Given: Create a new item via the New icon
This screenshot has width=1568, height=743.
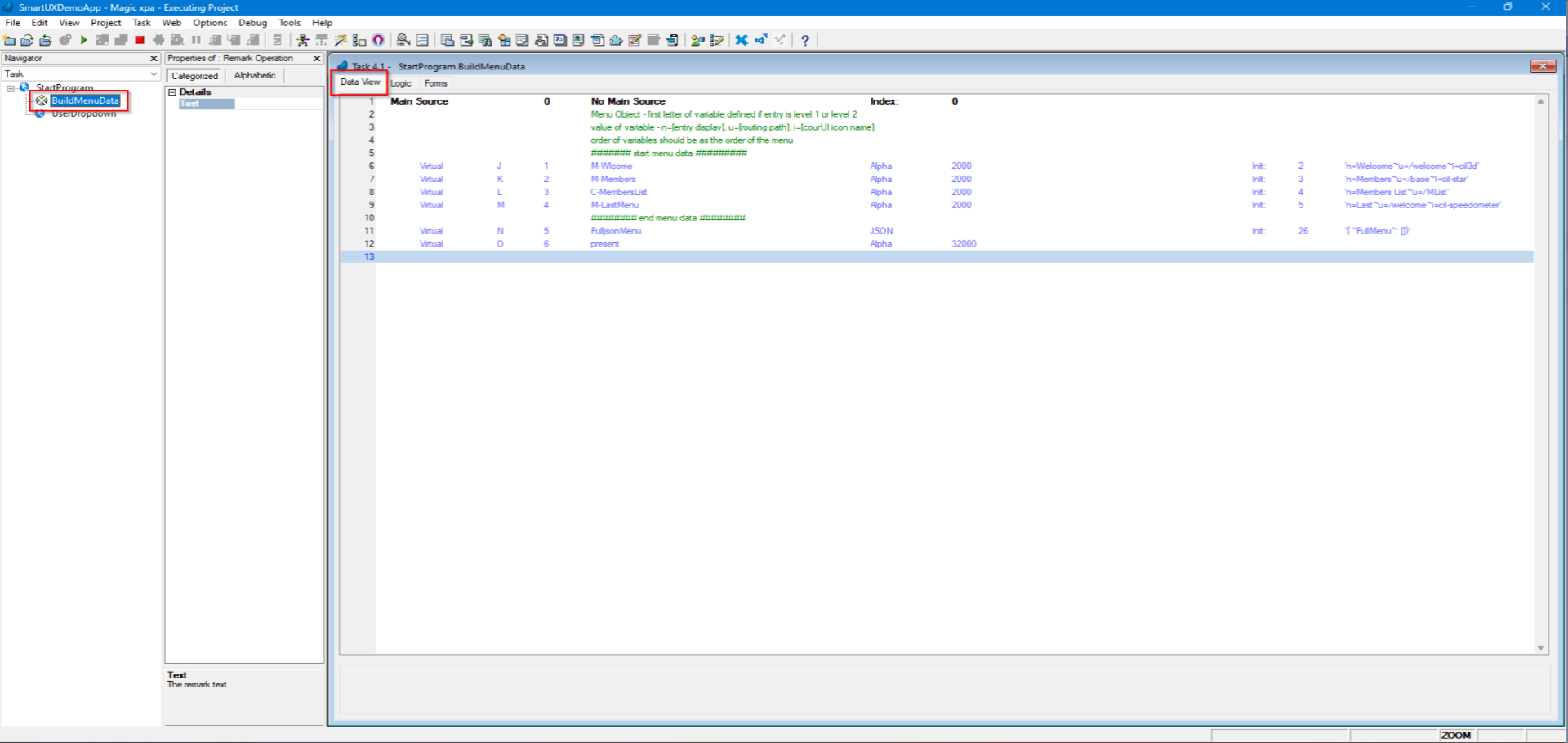Looking at the screenshot, I should [x=10, y=39].
